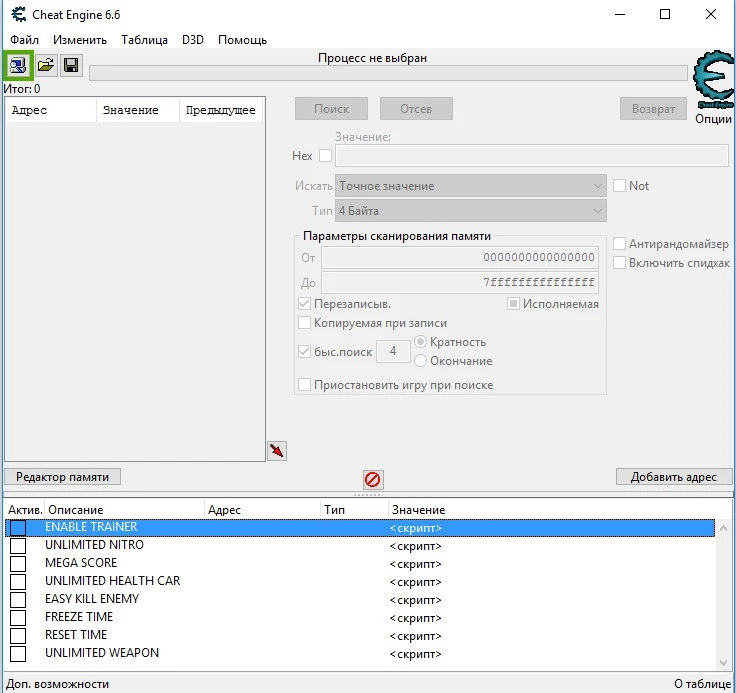Viewport: 736px width, 693px height.
Task: Open the process list icon
Action: [x=18, y=65]
